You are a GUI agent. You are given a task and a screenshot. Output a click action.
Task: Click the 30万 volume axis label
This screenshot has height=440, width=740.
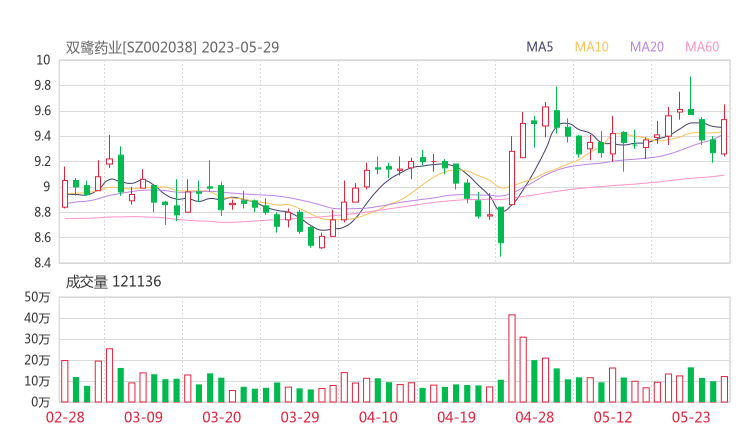37,339
